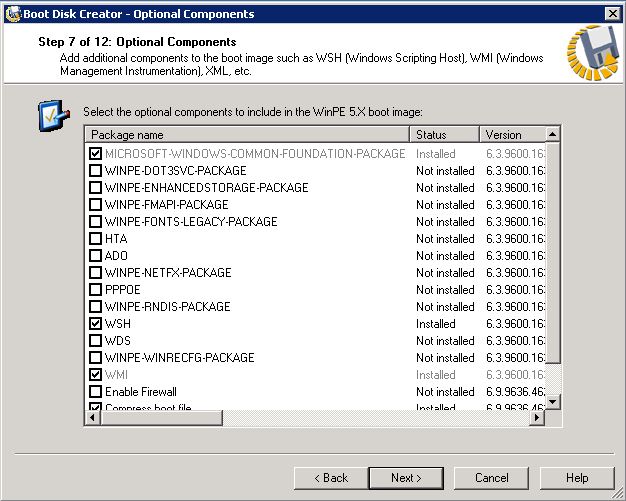
Task: Tick the Enable Firewall checkbox
Action: click(95, 392)
